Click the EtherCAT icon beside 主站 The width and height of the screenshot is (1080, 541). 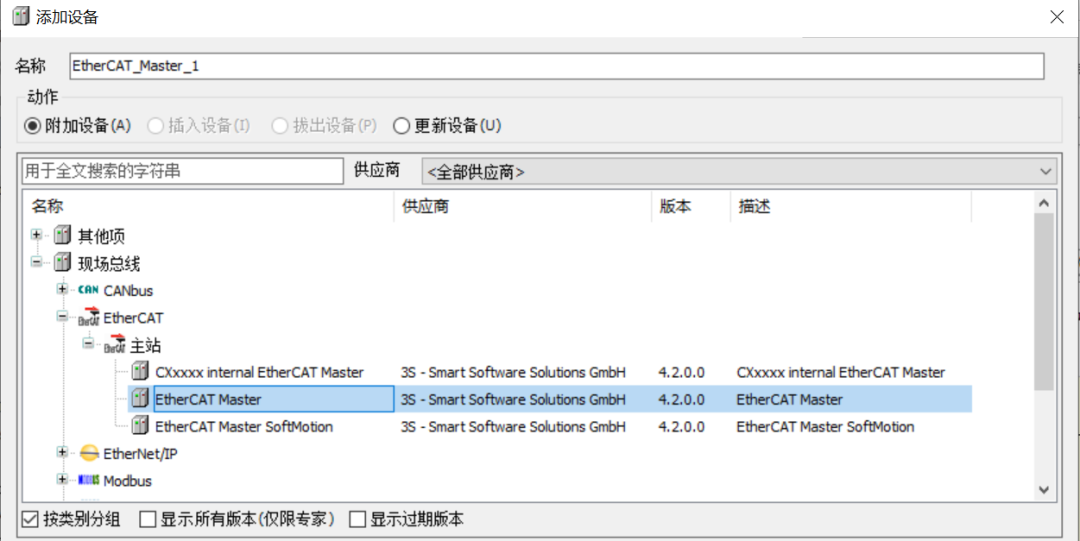coord(115,344)
